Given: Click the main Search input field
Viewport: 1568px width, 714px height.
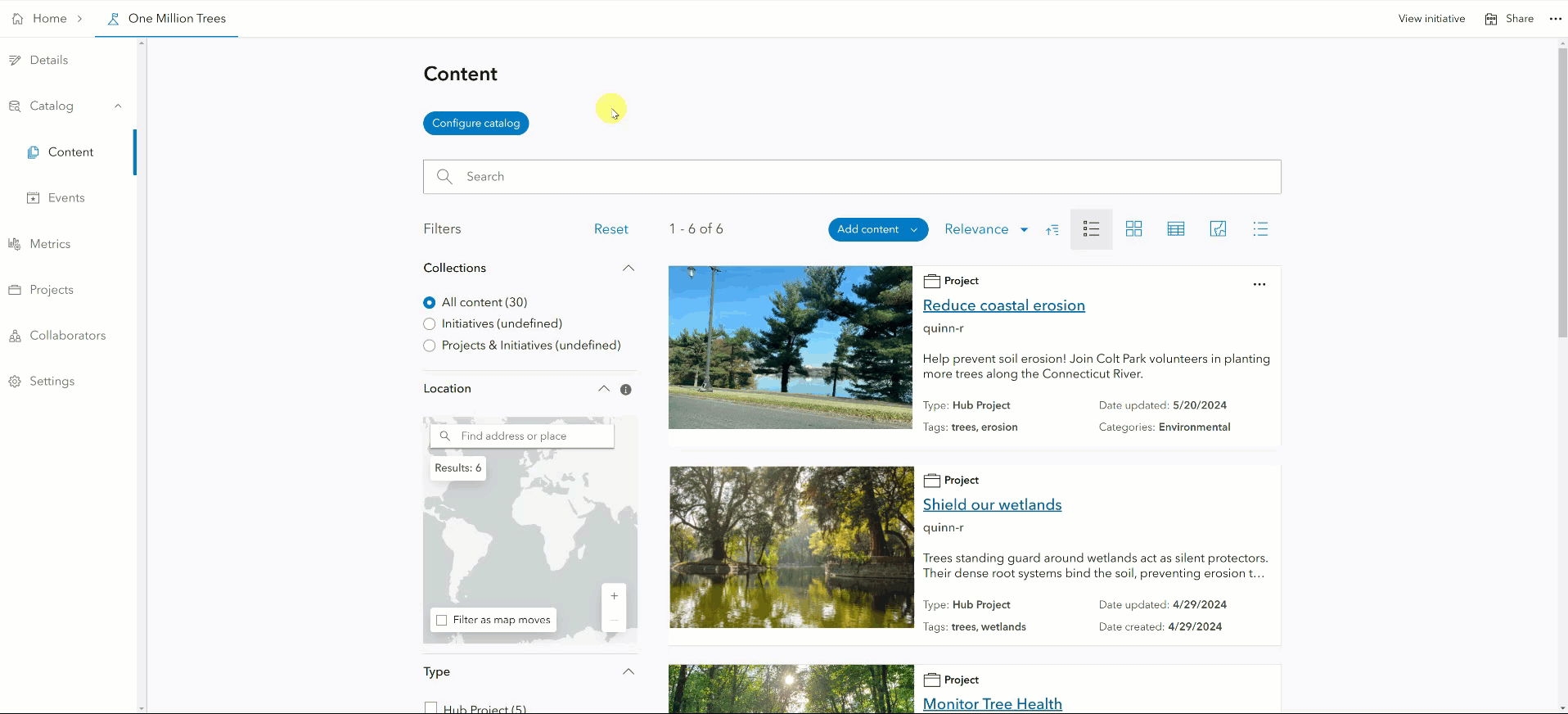Looking at the screenshot, I should [852, 177].
